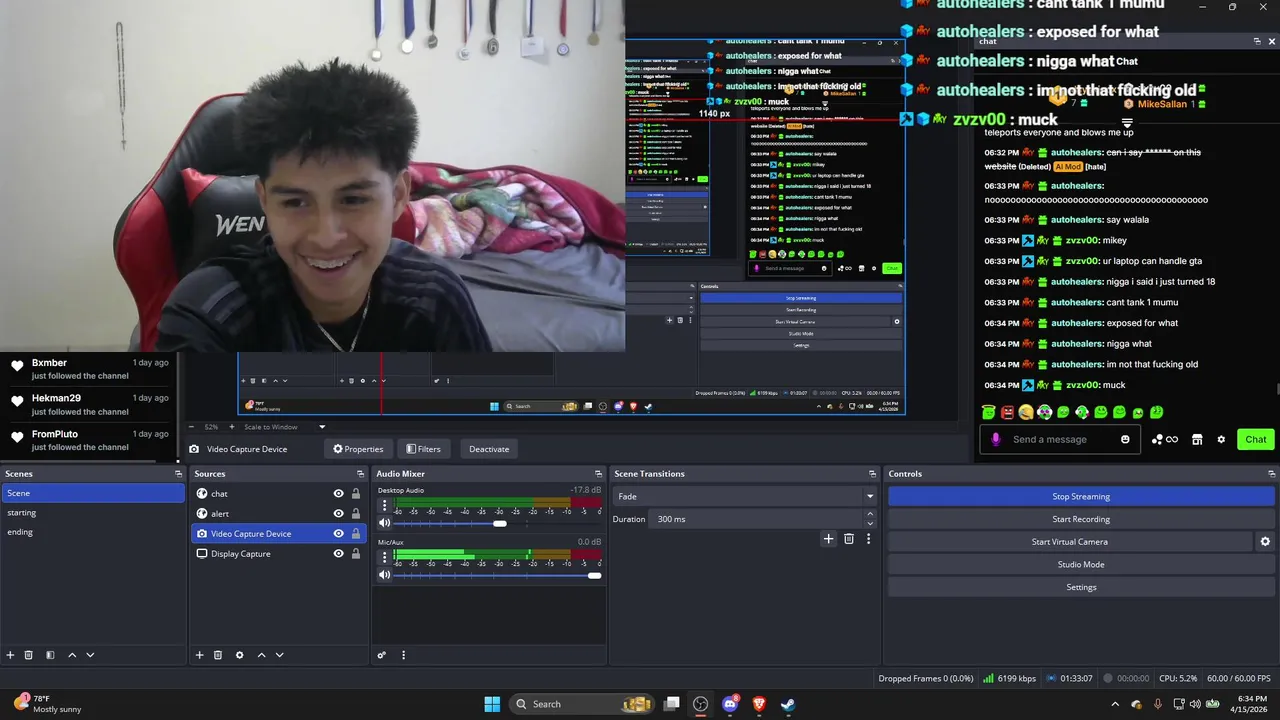Viewport: 1280px width, 720px height.
Task: Open OBS Settings button
Action: tap(1081, 587)
